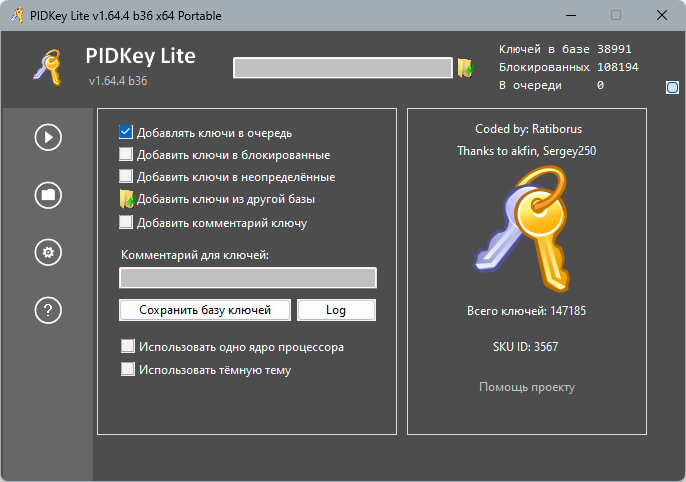686x482 pixels.
Task: Click the "SKU ID: 3567" text
Action: [x=525, y=347]
